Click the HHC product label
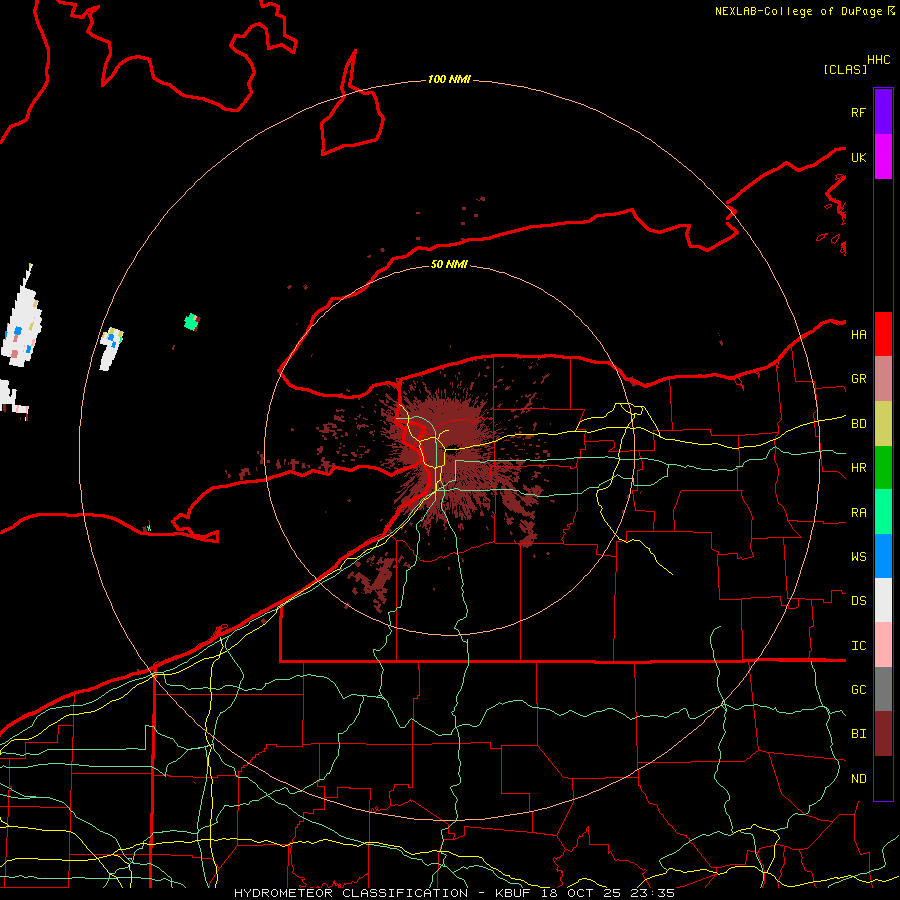The image size is (900, 900). pyautogui.click(x=878, y=60)
